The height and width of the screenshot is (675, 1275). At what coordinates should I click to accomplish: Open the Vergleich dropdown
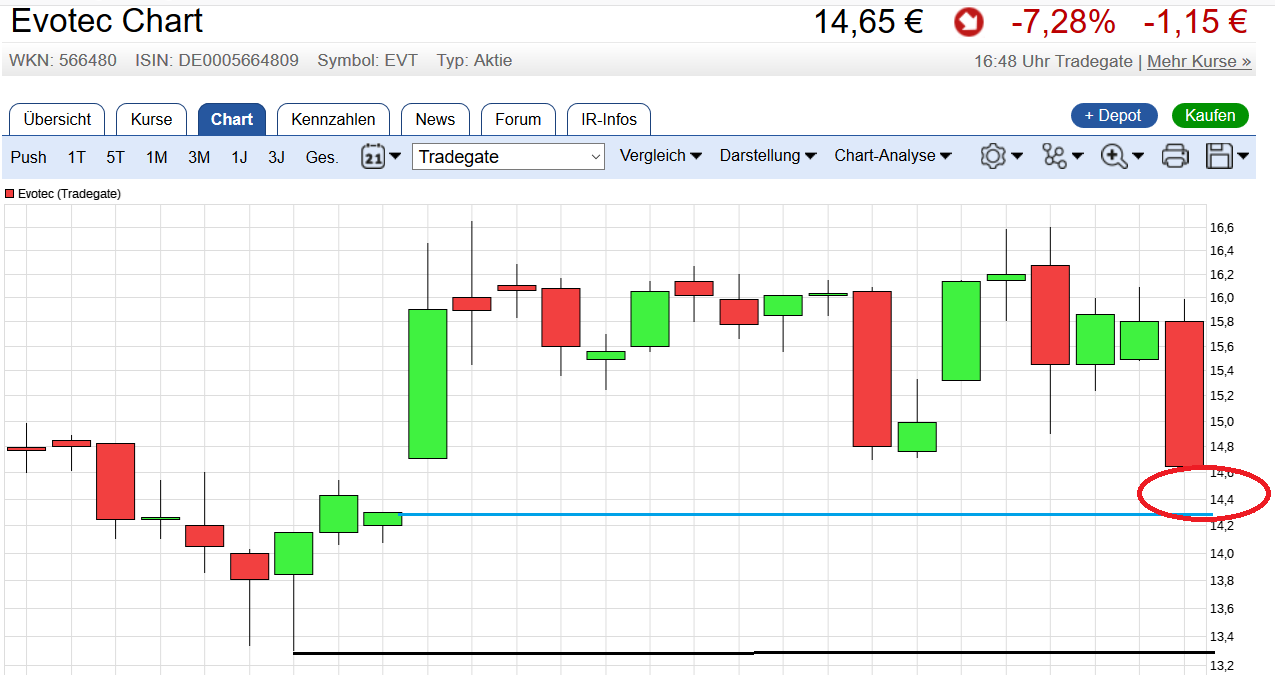tap(660, 156)
